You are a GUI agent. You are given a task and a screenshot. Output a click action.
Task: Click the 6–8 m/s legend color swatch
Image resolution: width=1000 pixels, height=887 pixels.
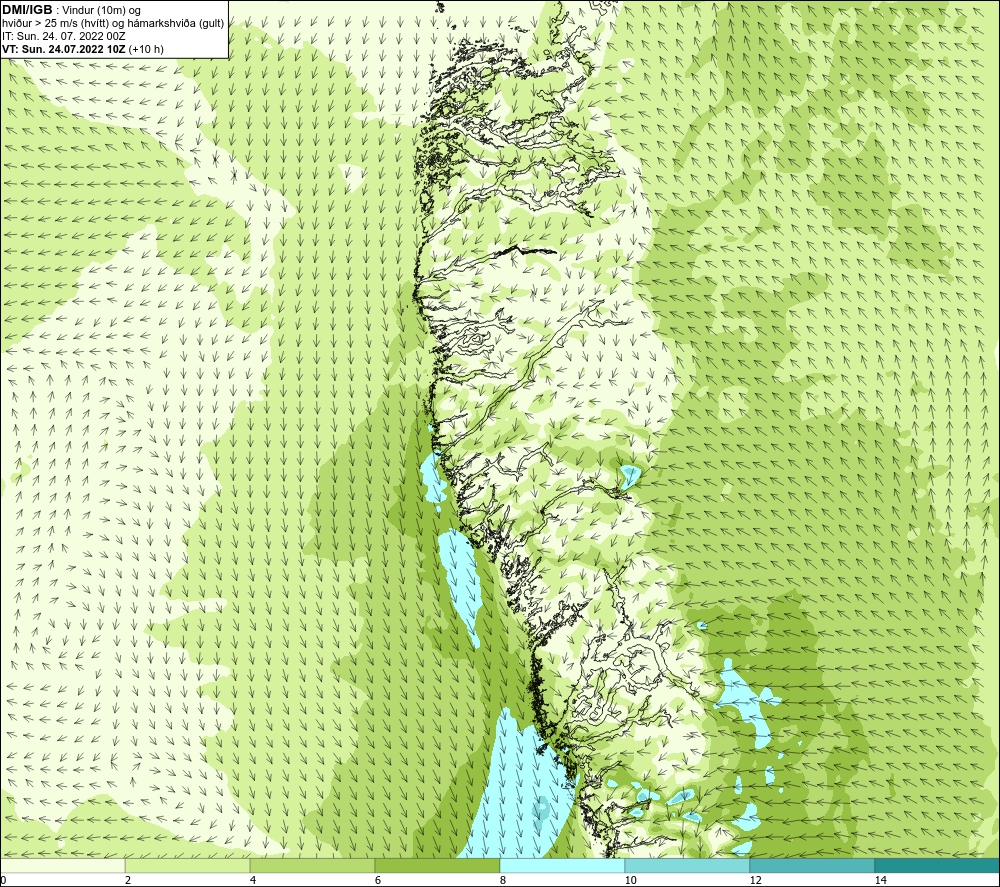[x=438, y=865]
